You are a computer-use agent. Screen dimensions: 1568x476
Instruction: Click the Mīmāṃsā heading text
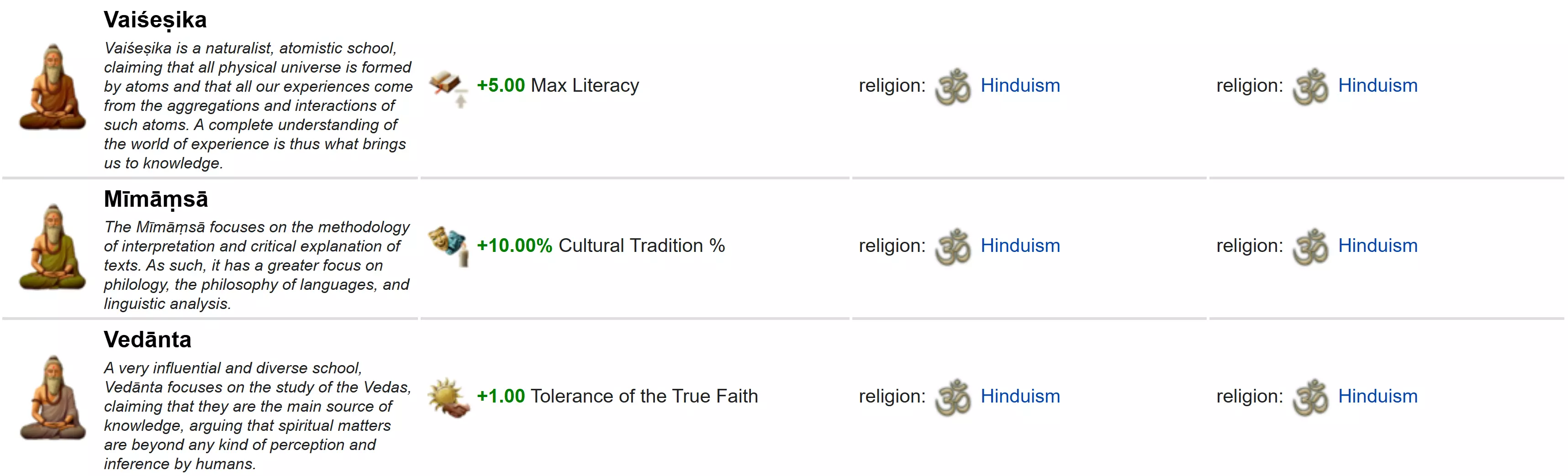tap(156, 199)
